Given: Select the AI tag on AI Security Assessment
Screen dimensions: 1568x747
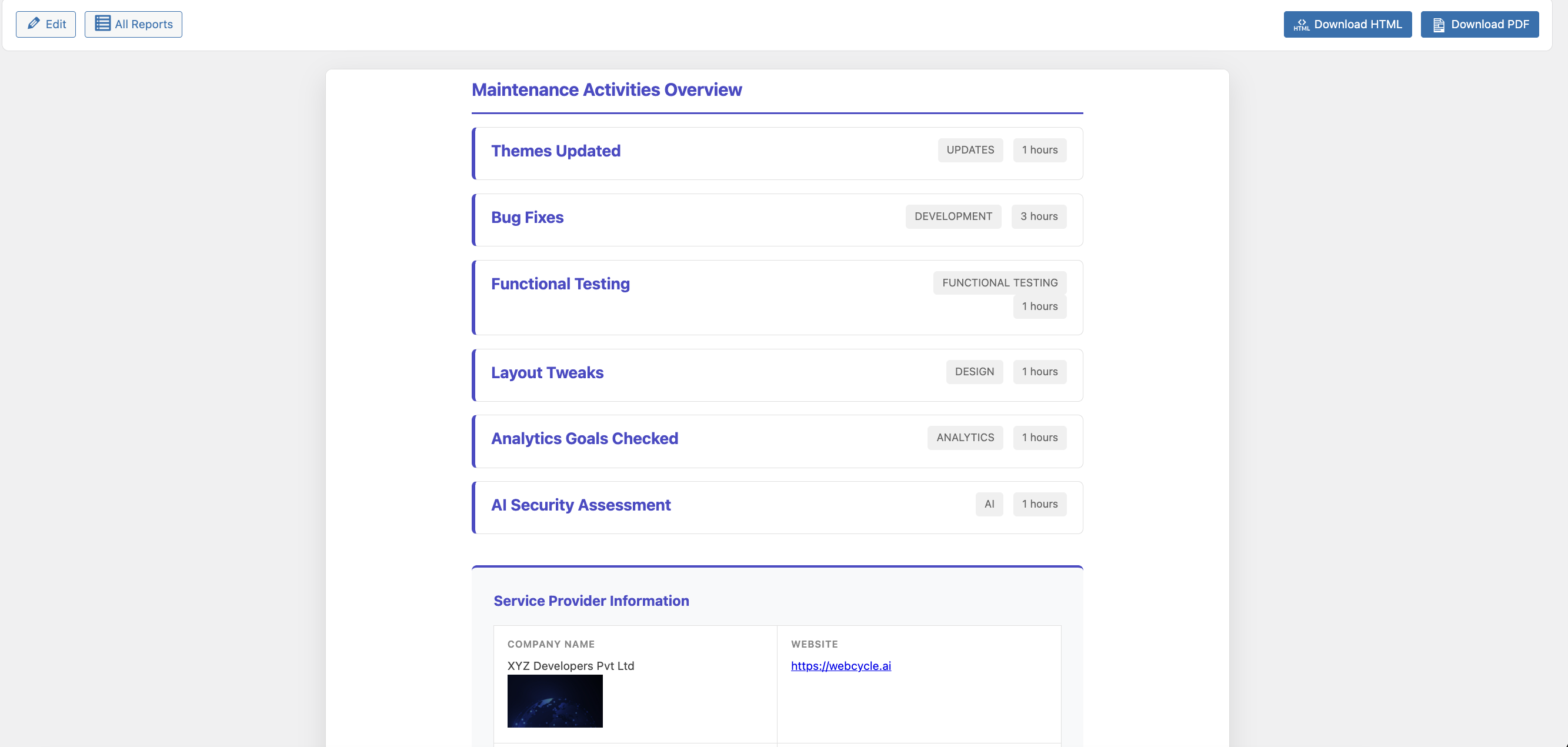Looking at the screenshot, I should tap(989, 504).
